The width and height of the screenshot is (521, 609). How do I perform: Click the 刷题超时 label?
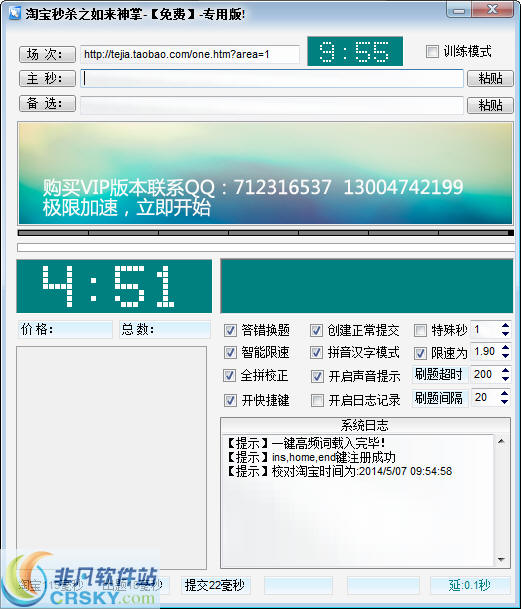click(439, 374)
